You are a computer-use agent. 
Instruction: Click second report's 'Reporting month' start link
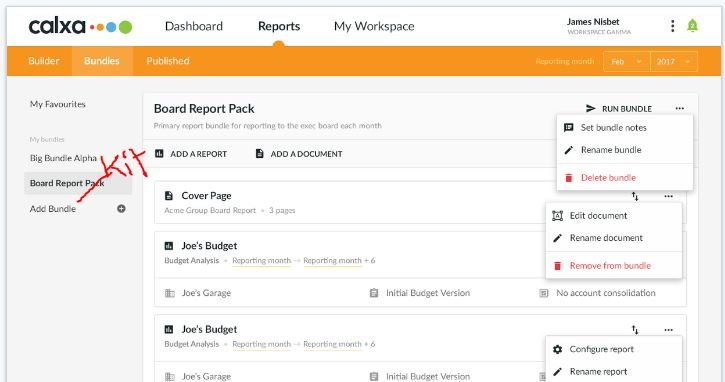point(262,345)
